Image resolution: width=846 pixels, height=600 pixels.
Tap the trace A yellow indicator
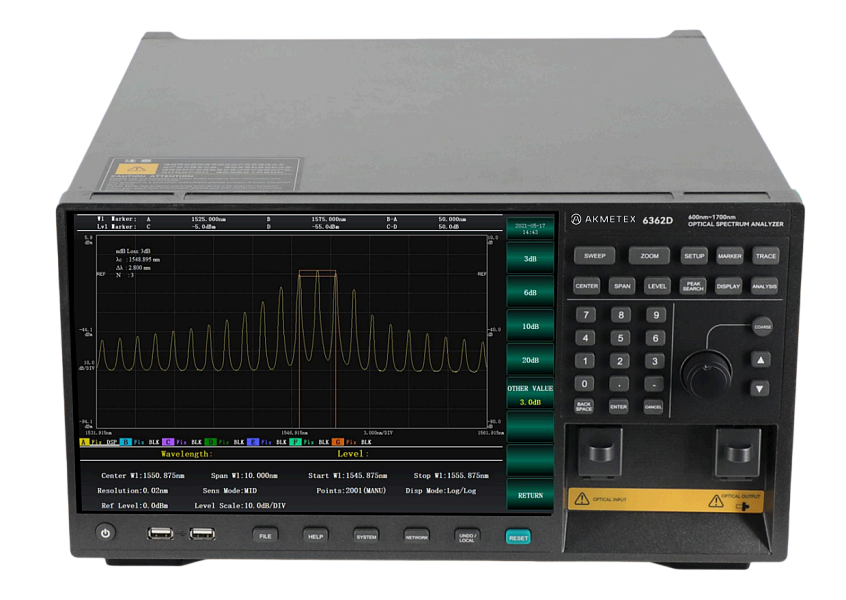[x=84, y=442]
